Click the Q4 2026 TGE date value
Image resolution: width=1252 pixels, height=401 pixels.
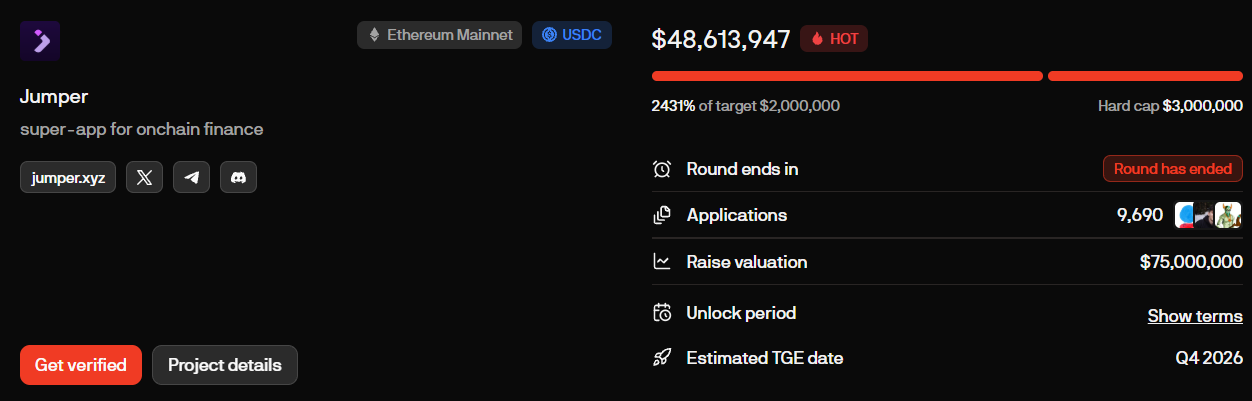click(1209, 358)
